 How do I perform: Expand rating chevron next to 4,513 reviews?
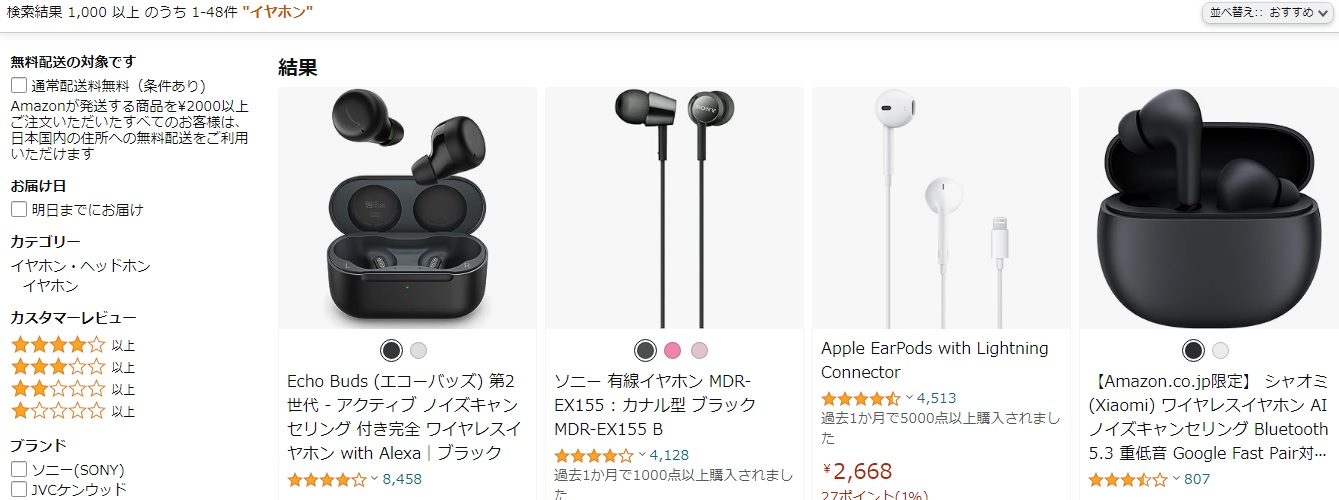click(x=908, y=398)
